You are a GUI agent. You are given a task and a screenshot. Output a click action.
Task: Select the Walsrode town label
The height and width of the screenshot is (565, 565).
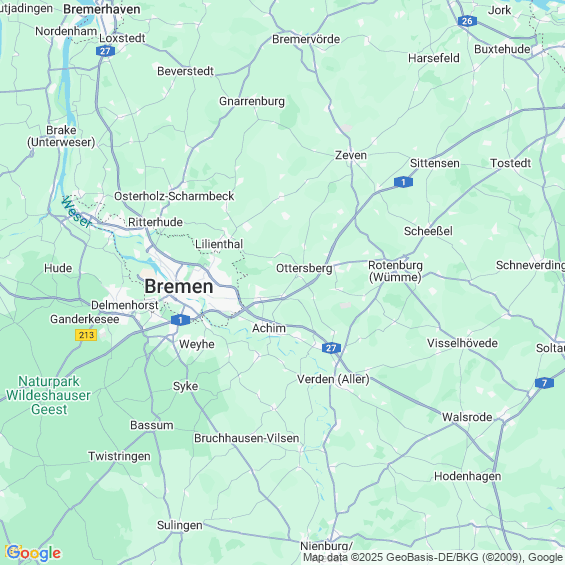point(467,417)
